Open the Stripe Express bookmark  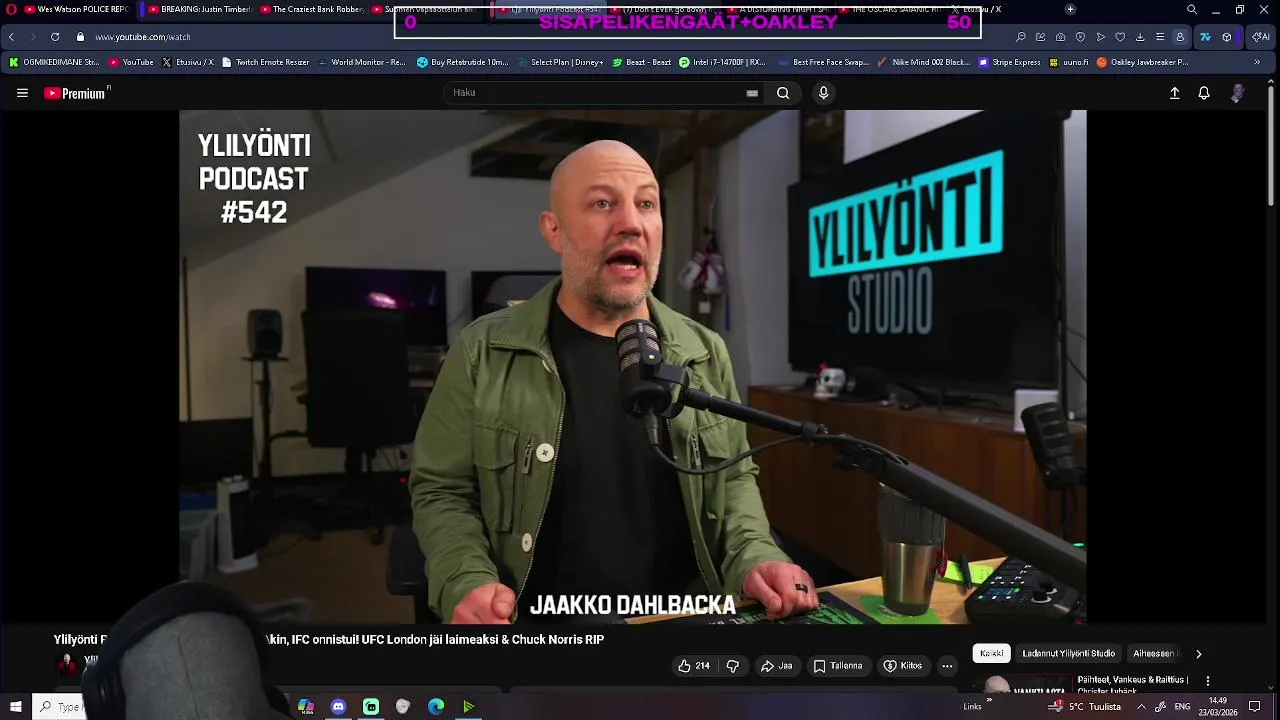click(1010, 62)
